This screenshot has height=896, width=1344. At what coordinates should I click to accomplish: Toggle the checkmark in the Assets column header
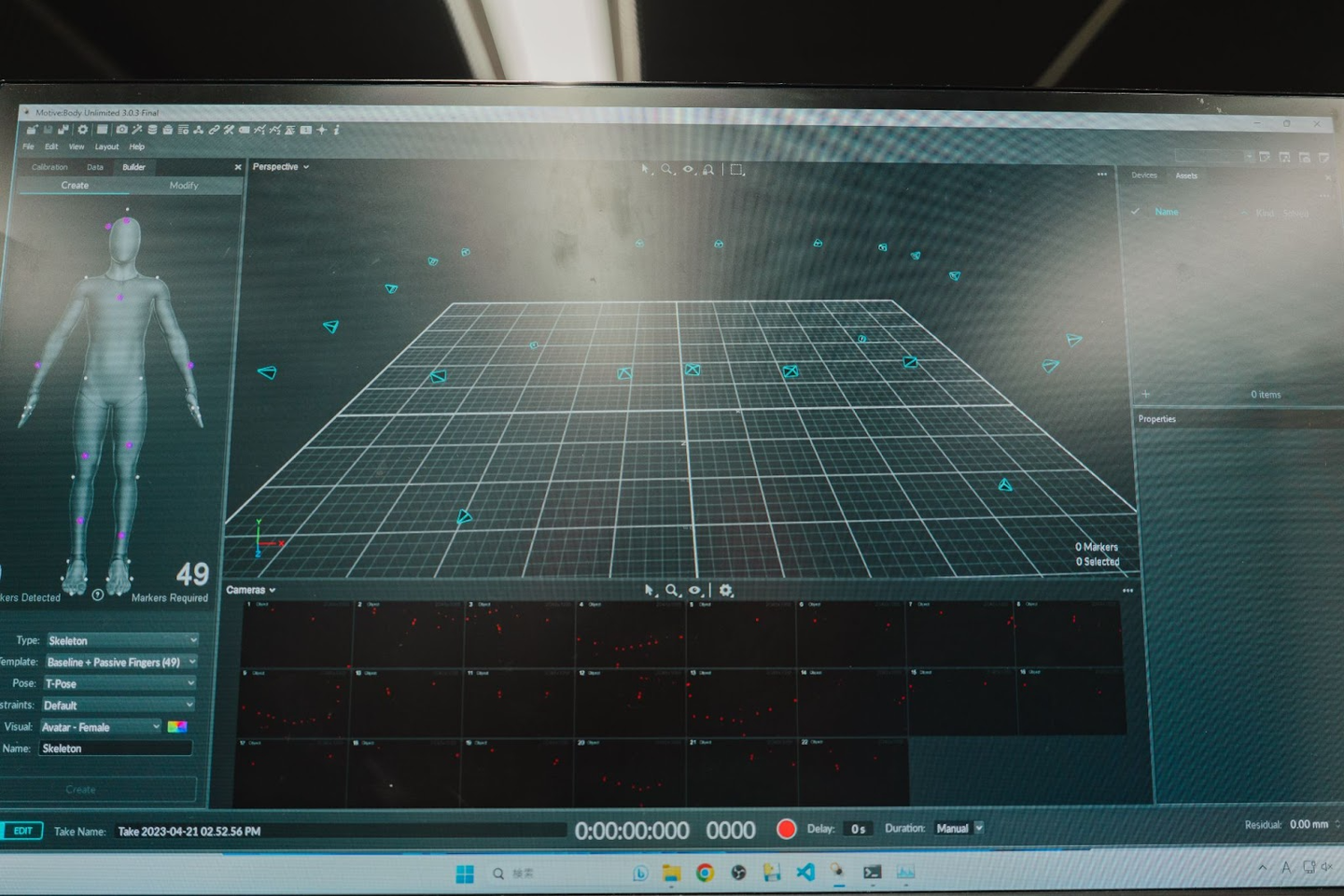1135,212
